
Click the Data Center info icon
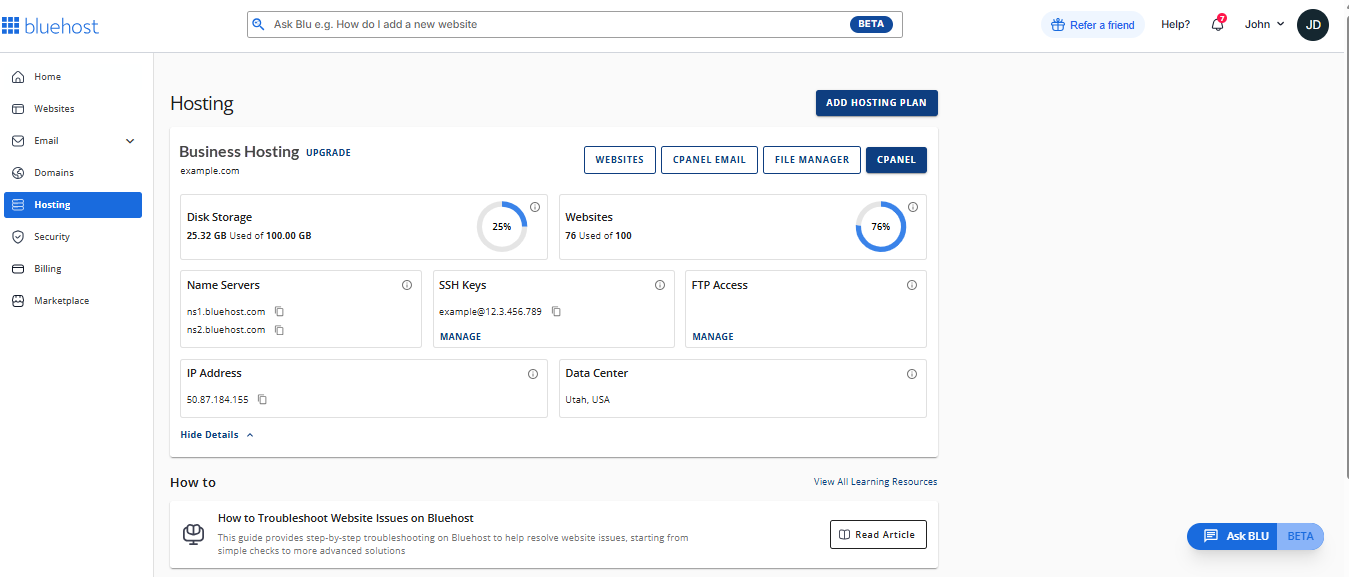tap(912, 373)
